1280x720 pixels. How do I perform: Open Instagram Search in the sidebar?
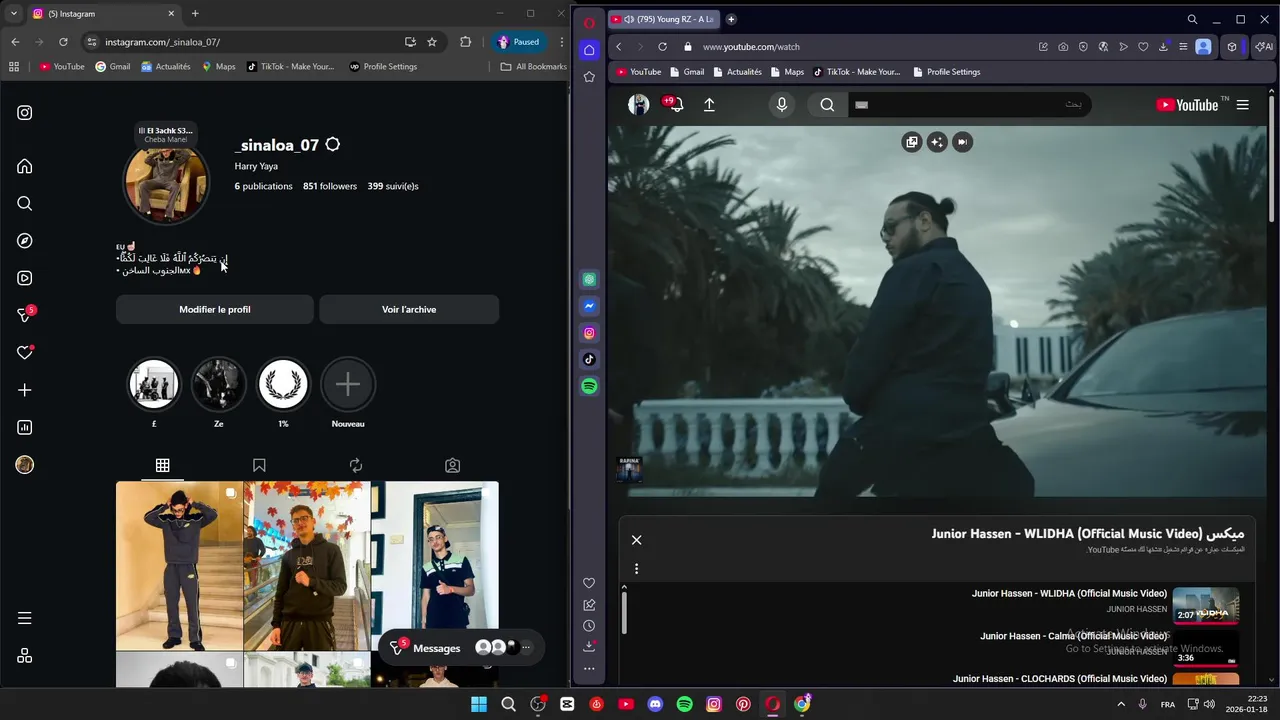pyautogui.click(x=25, y=204)
